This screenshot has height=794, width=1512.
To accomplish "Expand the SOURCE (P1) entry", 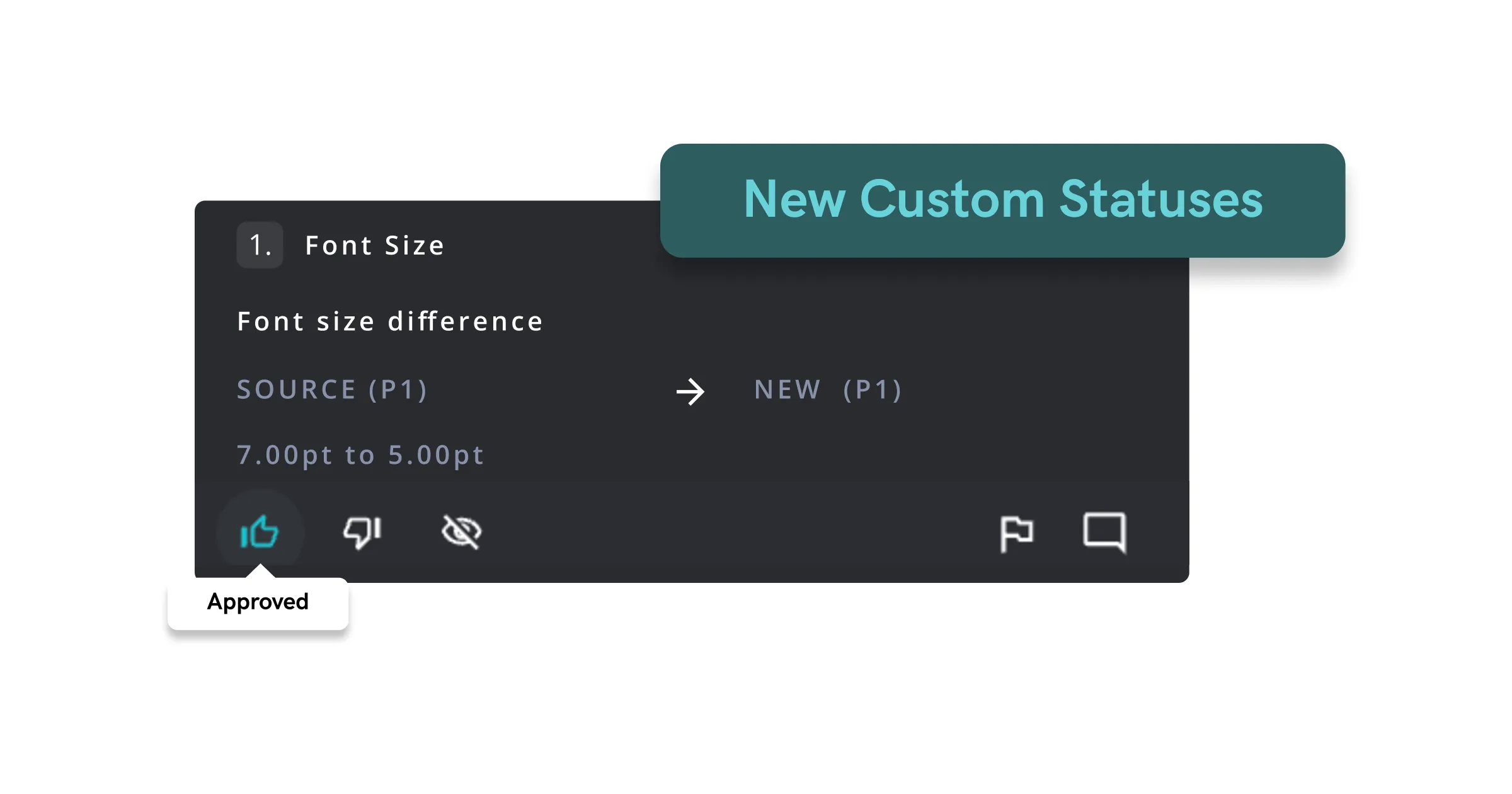I will pos(333,389).
